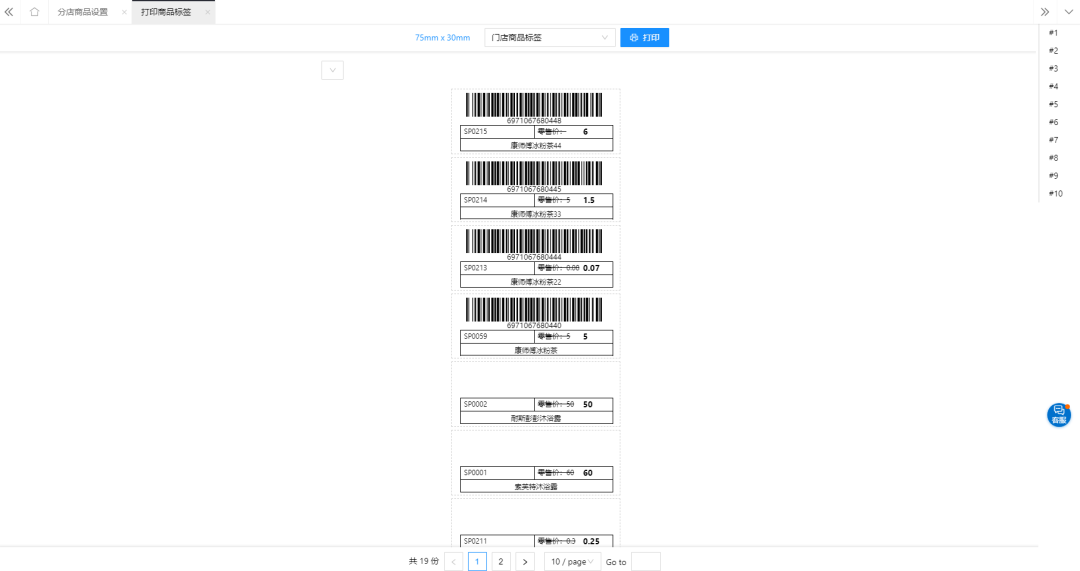The width and height of the screenshot is (1080, 571).
Task: Go to the next page arrow
Action: pyautogui.click(x=525, y=562)
